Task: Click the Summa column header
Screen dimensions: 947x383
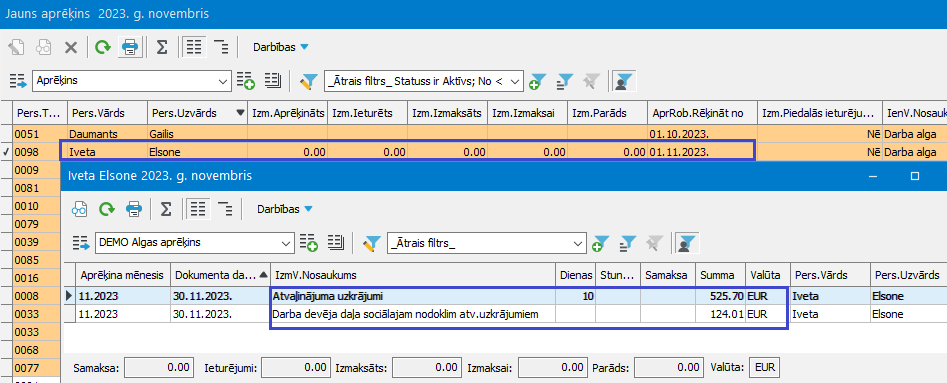Action: [721, 275]
